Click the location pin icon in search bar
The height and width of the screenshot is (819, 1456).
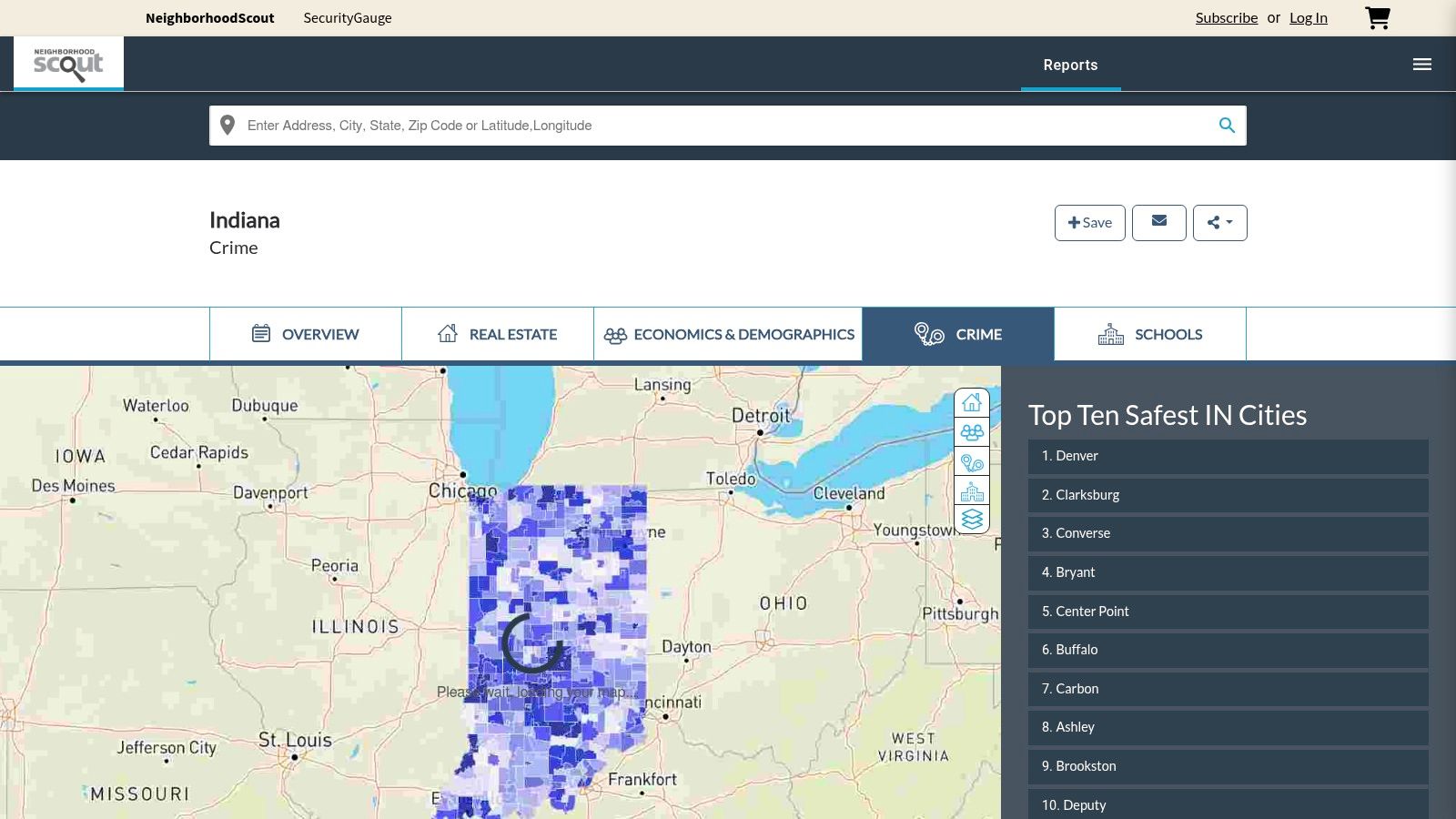click(227, 126)
